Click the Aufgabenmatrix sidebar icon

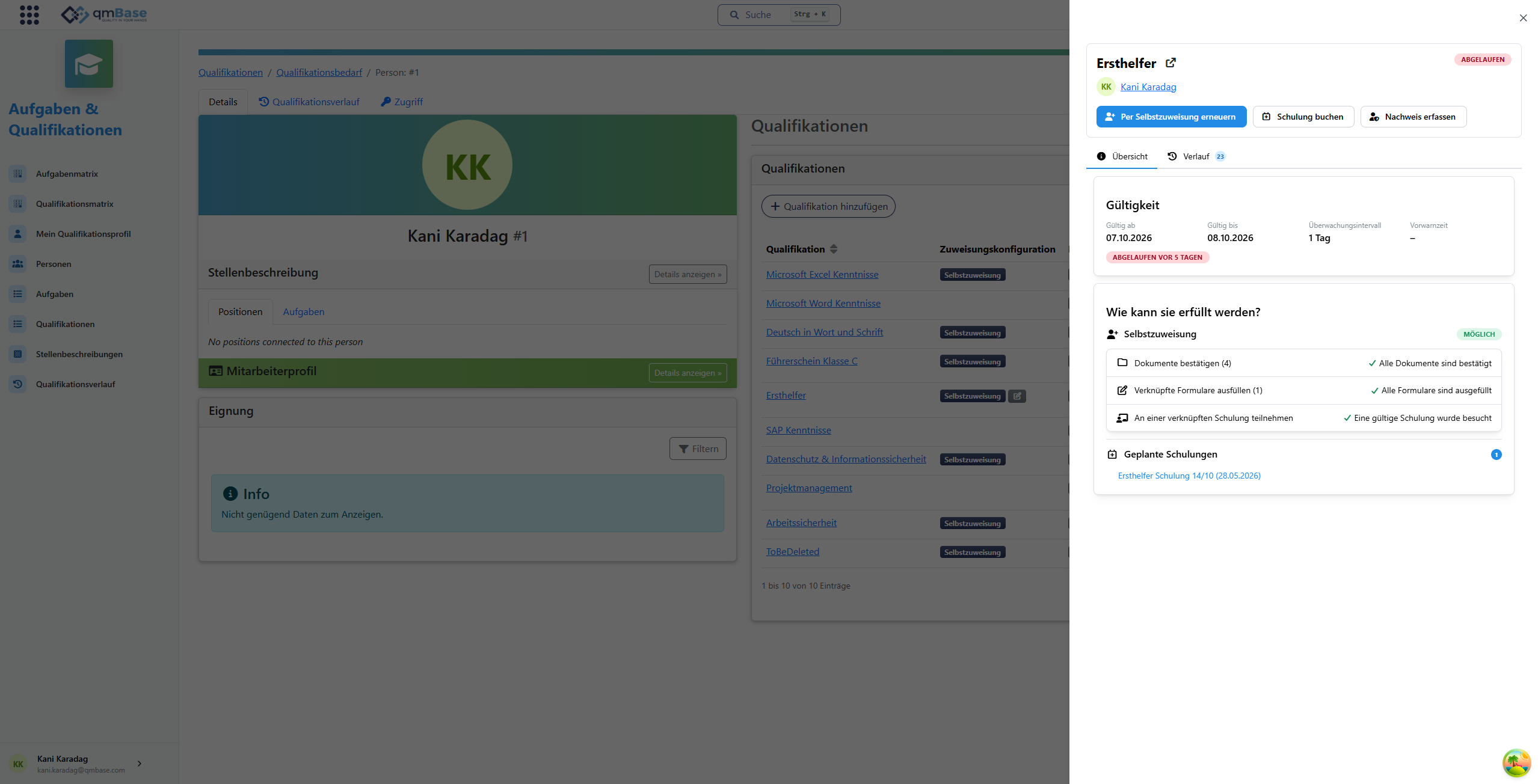tap(17, 174)
